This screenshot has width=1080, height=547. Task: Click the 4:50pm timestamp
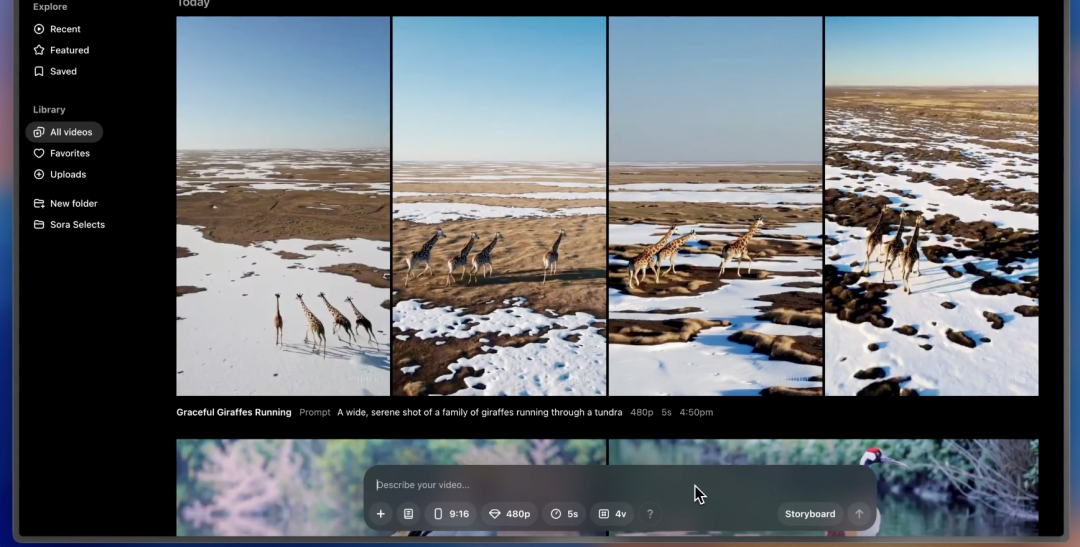(696, 413)
